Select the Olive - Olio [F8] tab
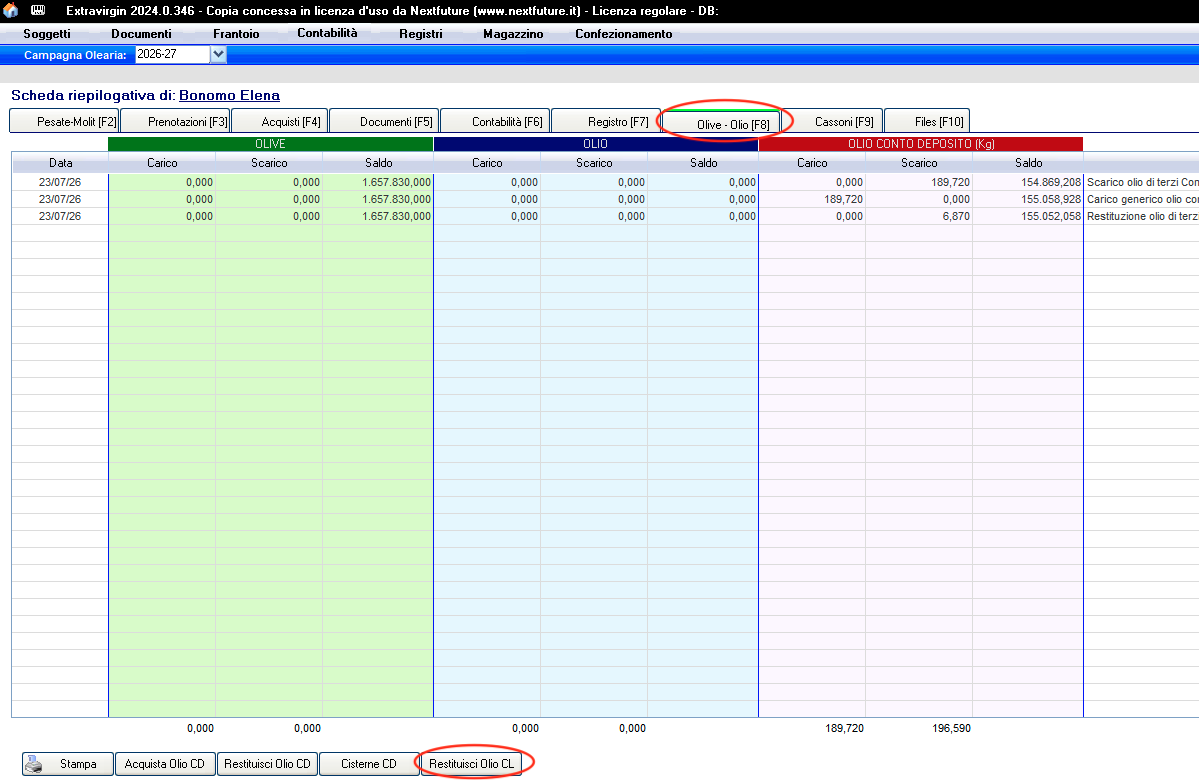 tap(722, 123)
